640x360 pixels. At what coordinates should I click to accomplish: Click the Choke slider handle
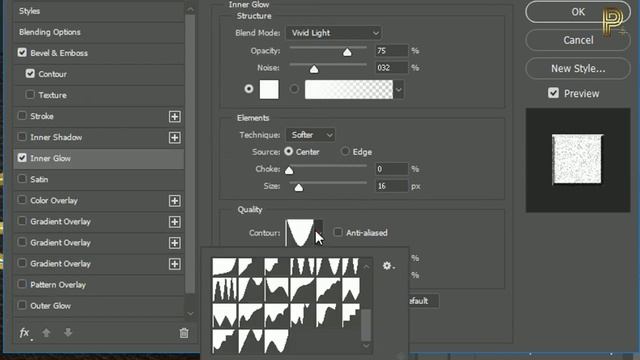[289, 170]
